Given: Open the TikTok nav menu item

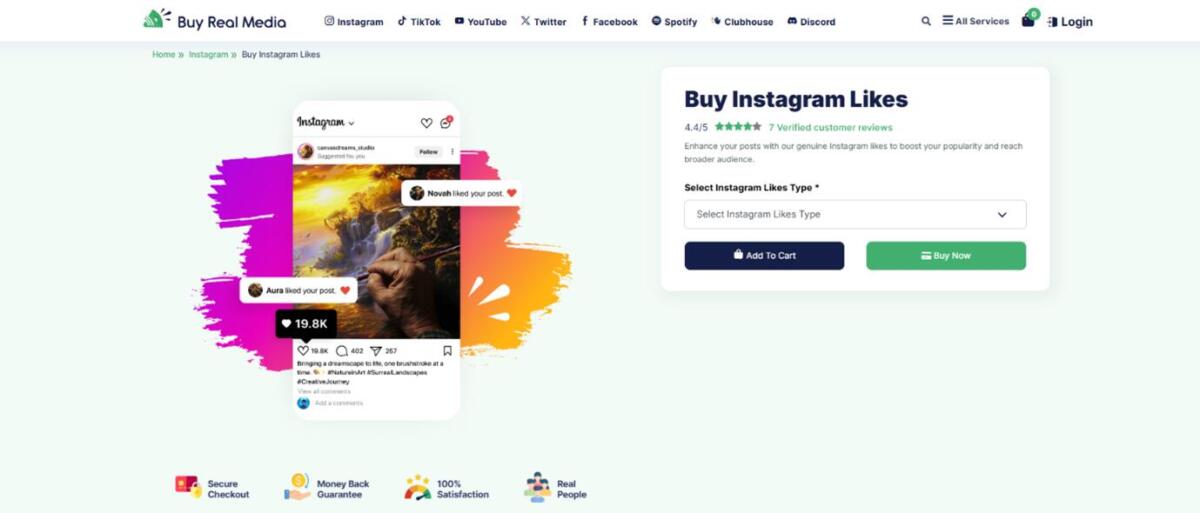Looking at the screenshot, I should tap(419, 21).
